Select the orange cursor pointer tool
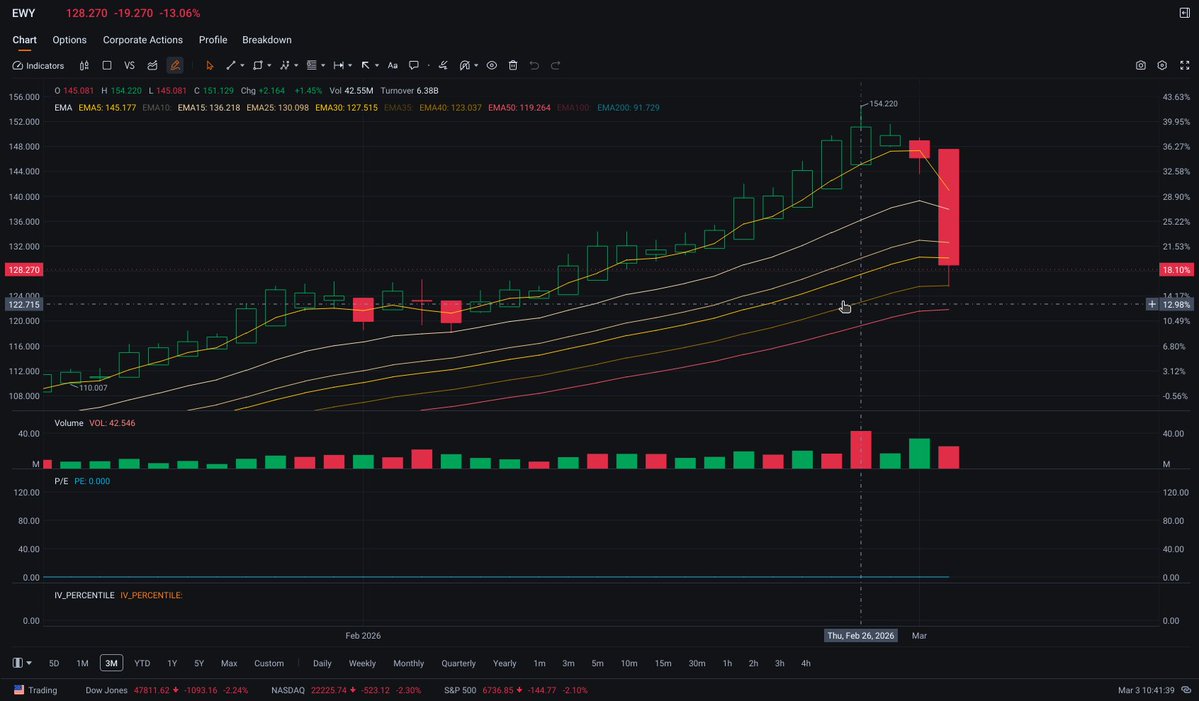1199x701 pixels. click(210, 66)
